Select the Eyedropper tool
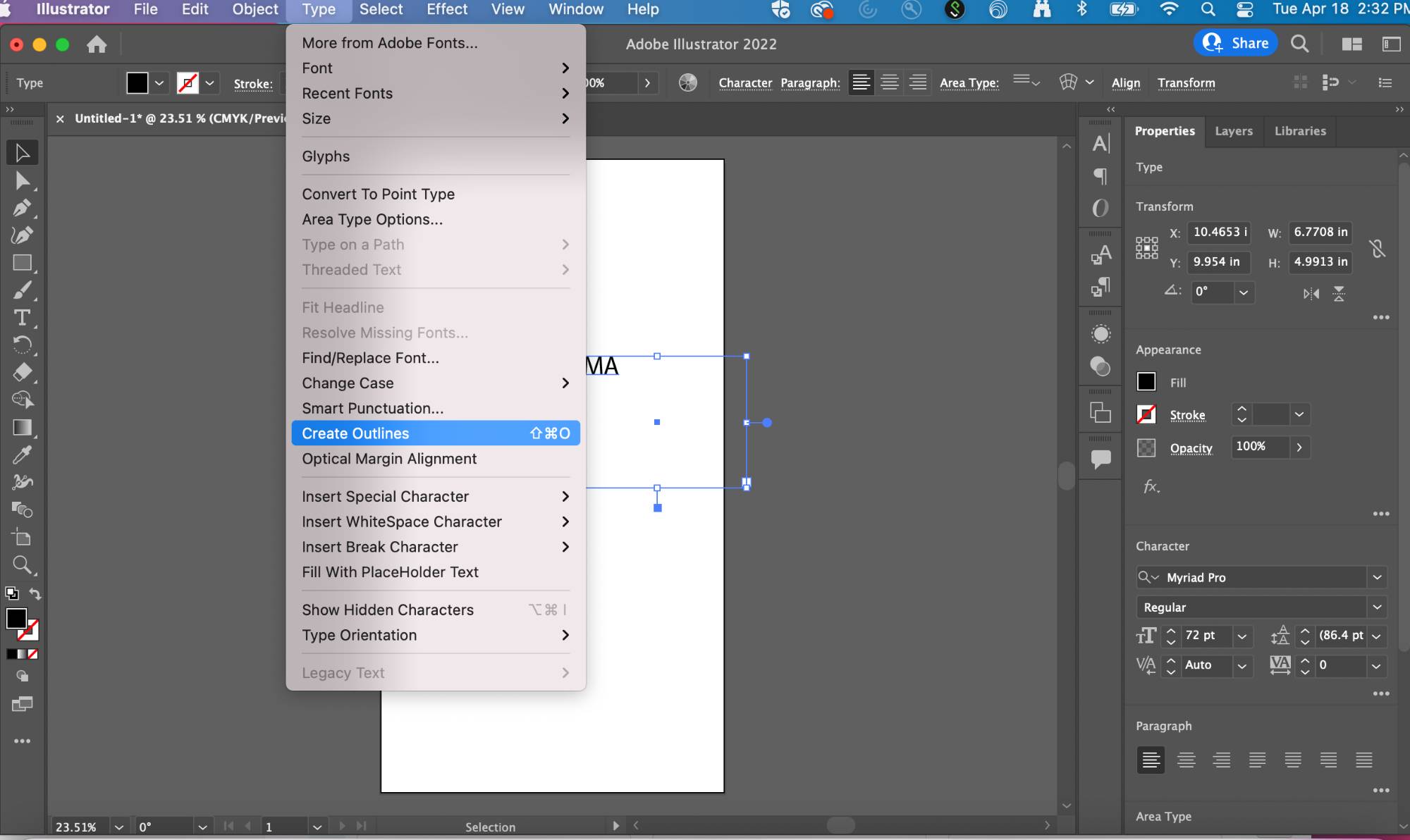The image size is (1410, 840). [22, 455]
